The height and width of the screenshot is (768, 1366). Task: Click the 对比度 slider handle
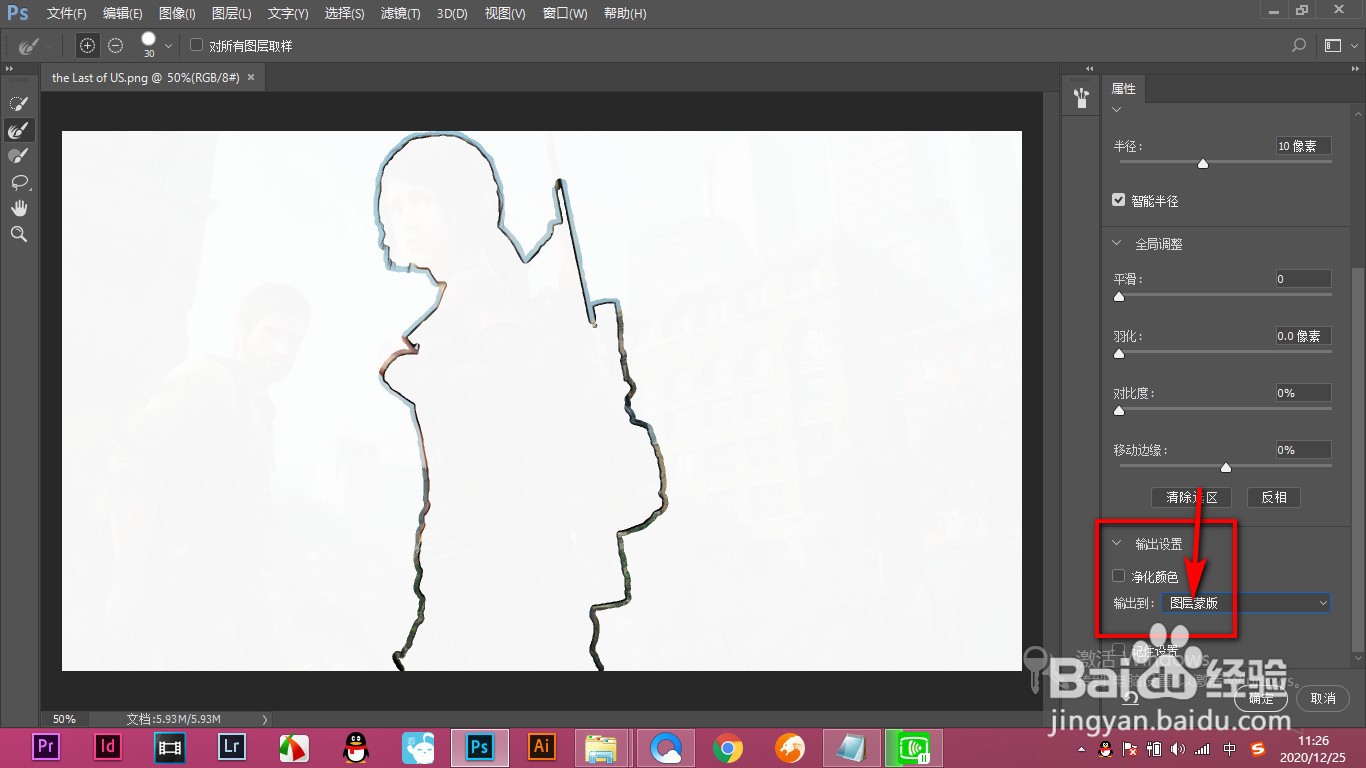[x=1119, y=410]
